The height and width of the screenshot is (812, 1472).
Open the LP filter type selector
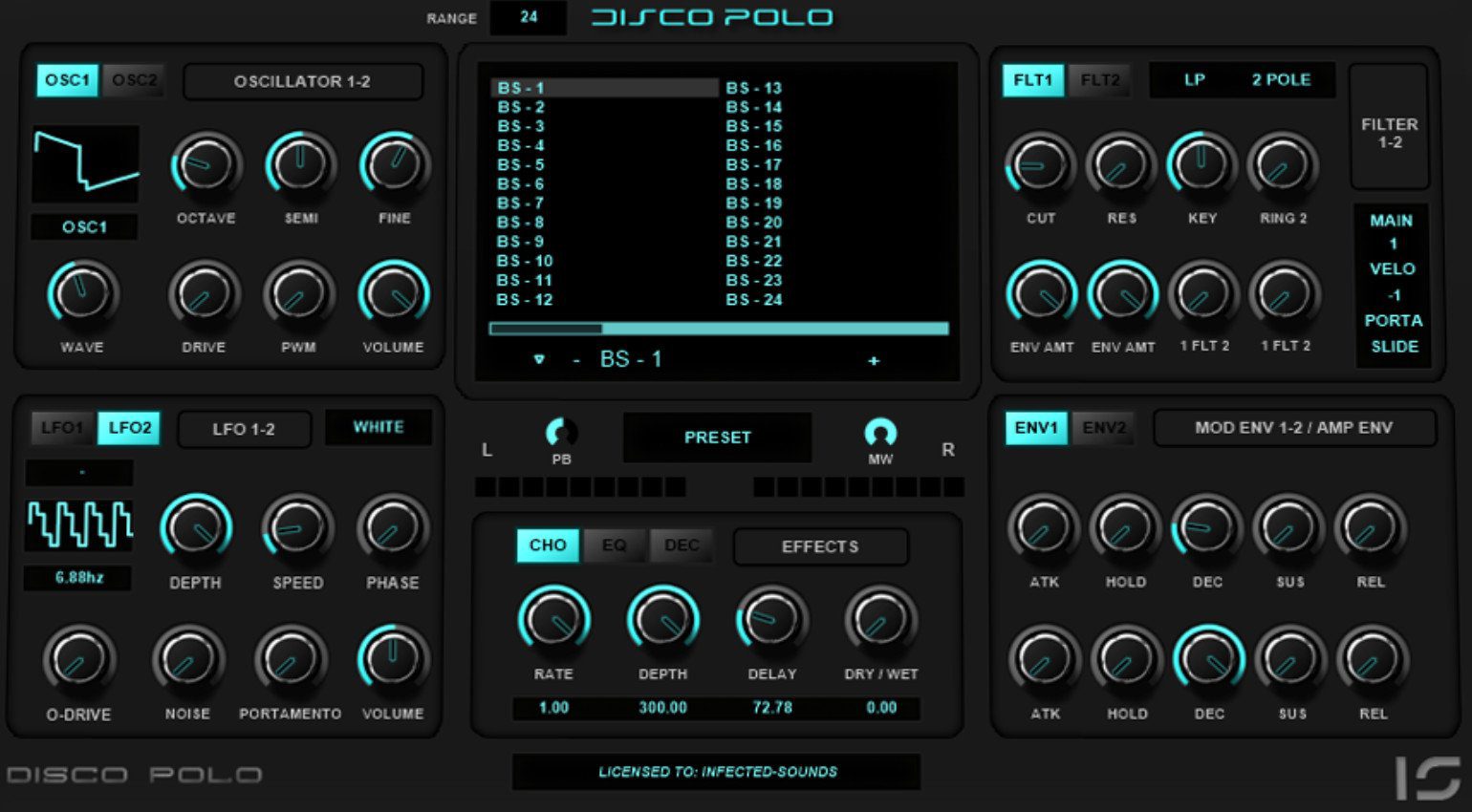coord(1195,80)
